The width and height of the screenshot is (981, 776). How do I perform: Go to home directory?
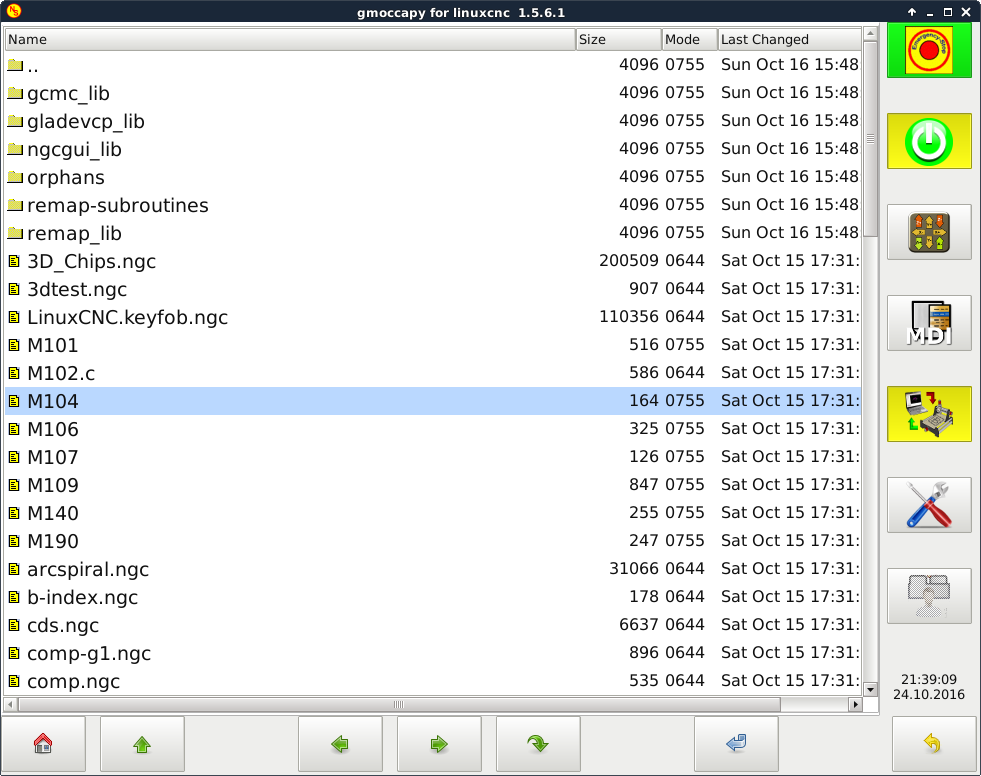click(x=43, y=744)
